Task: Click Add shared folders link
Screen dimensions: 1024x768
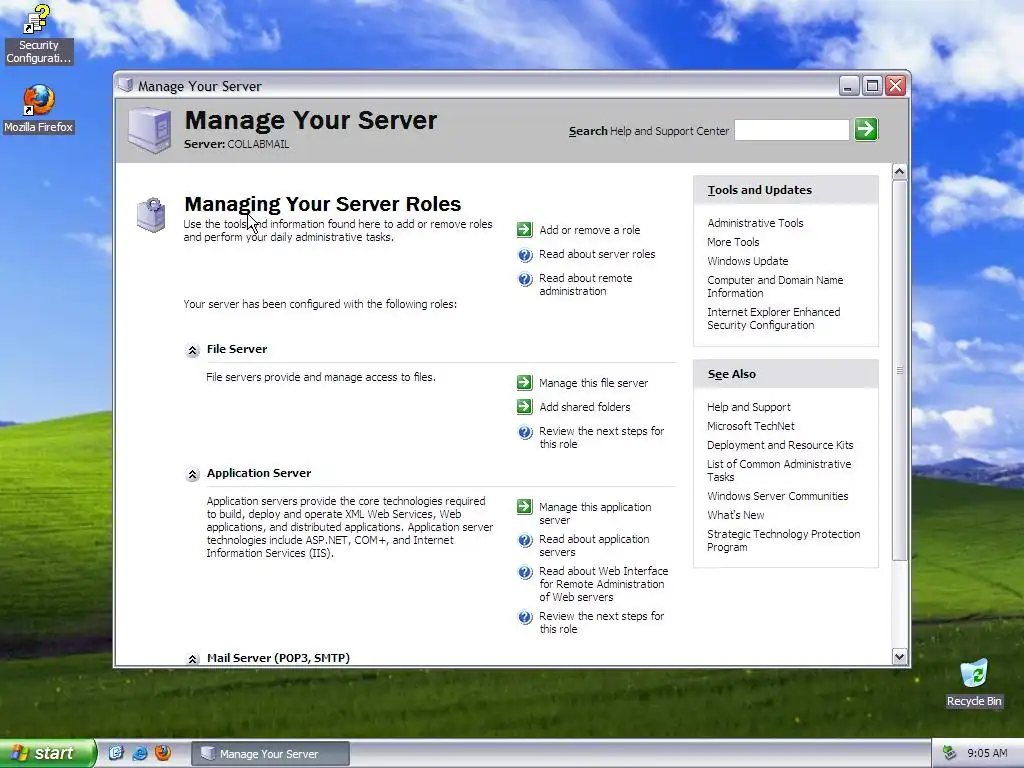Action: [x=584, y=407]
